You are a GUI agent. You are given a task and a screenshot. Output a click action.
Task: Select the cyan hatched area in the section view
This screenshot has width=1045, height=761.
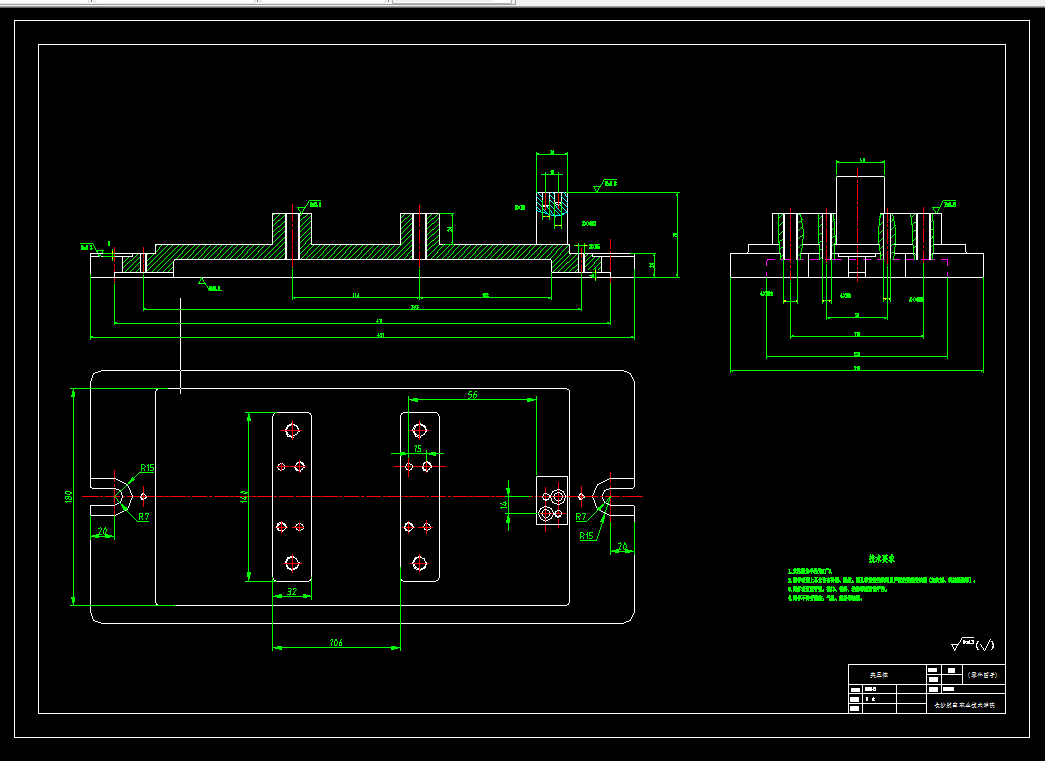tap(552, 203)
